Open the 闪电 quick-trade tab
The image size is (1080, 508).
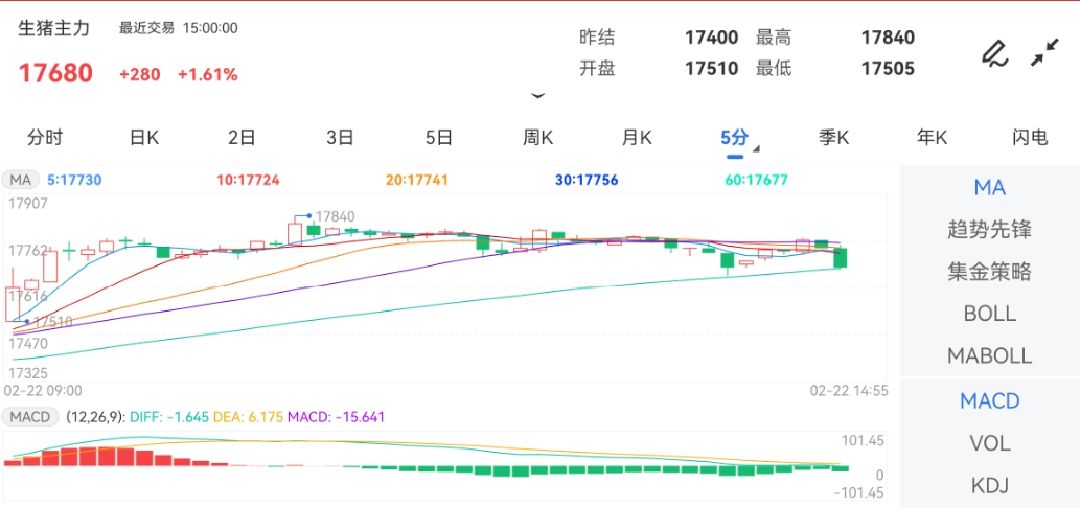(x=1030, y=138)
